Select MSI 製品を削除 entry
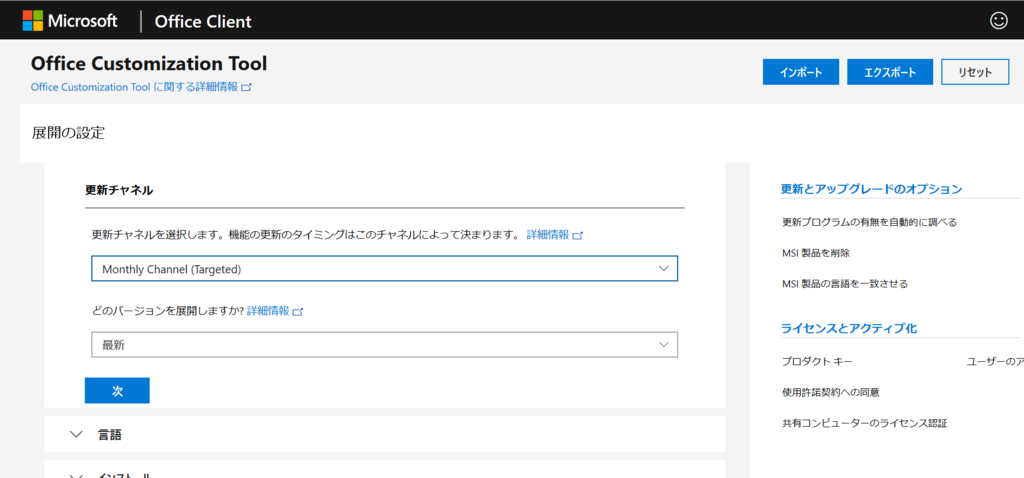This screenshot has width=1024, height=478. [816, 253]
